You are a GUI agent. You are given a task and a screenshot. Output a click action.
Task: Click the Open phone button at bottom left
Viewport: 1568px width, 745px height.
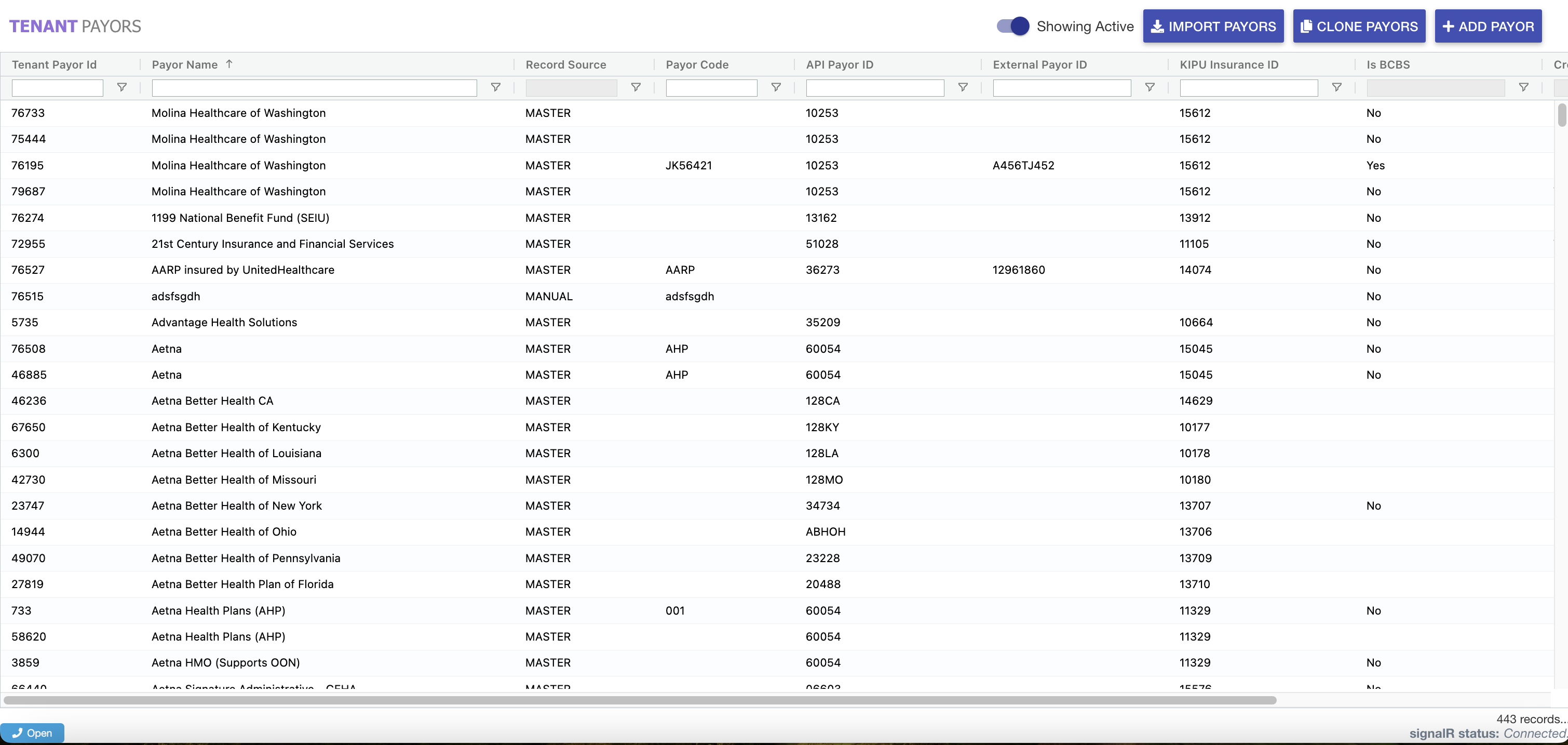(x=32, y=733)
